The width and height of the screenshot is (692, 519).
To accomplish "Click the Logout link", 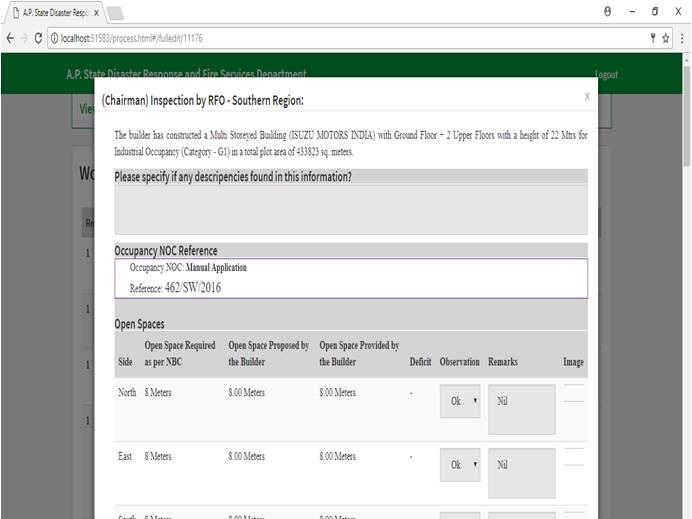I will [606, 75].
